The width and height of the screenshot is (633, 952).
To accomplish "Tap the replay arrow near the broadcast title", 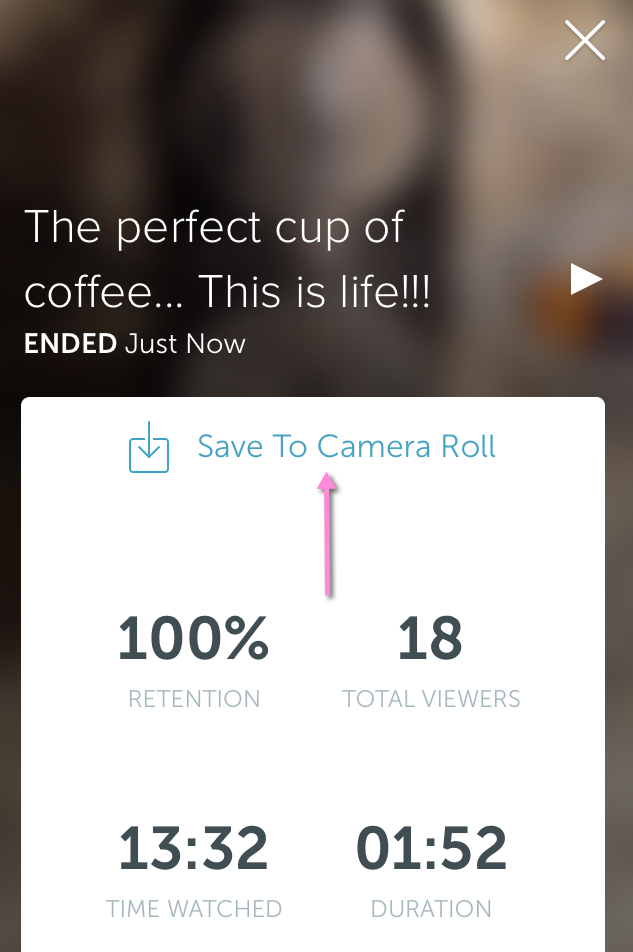I will (585, 279).
